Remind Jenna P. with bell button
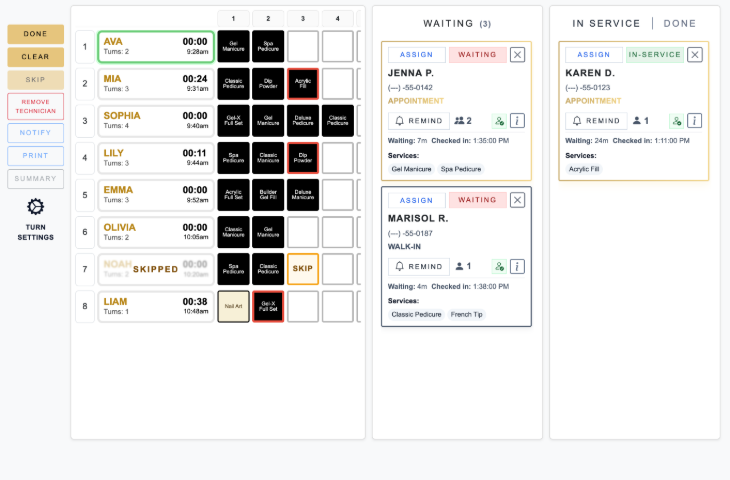Screen dimensions: 730x480 (x=419, y=121)
